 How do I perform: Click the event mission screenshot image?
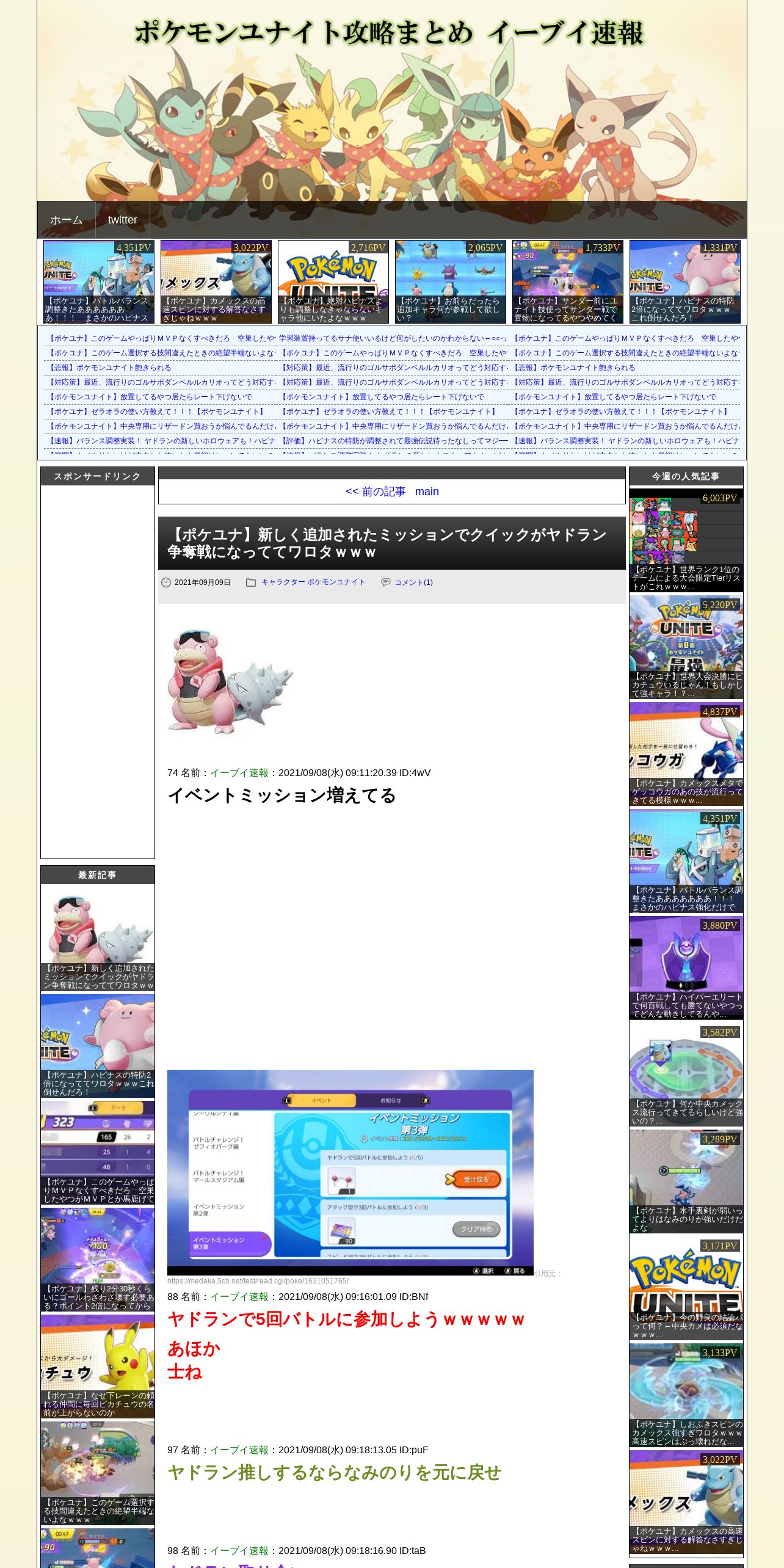tap(350, 1173)
